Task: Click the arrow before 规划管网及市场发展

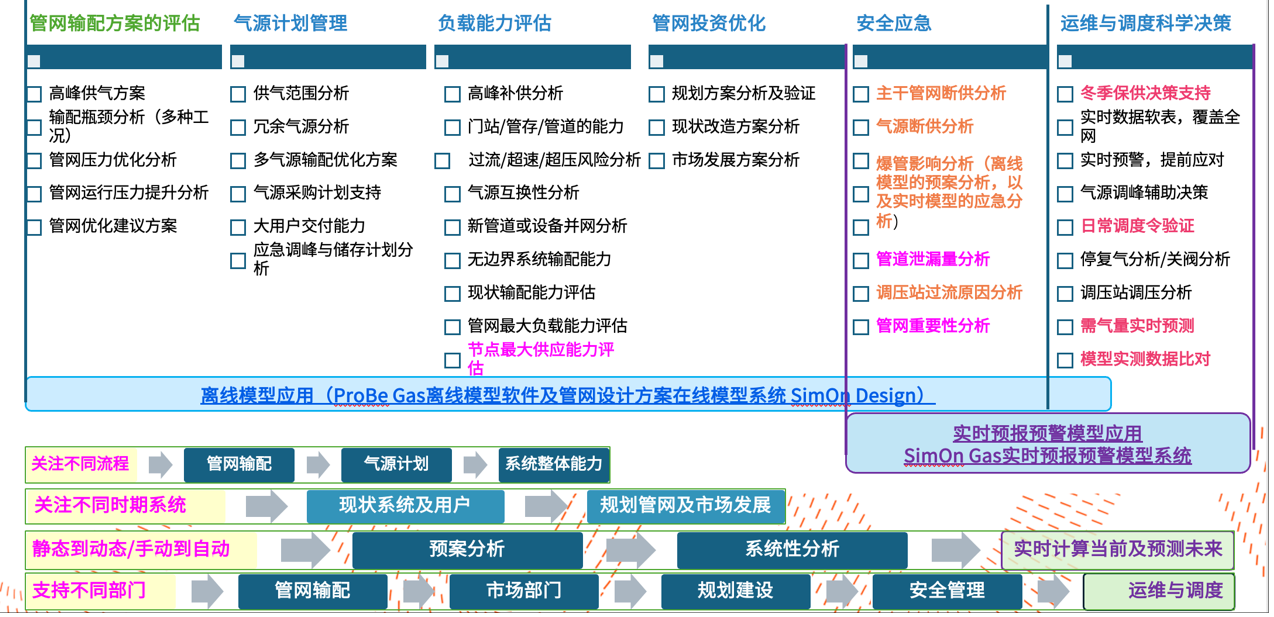Action: [546, 506]
